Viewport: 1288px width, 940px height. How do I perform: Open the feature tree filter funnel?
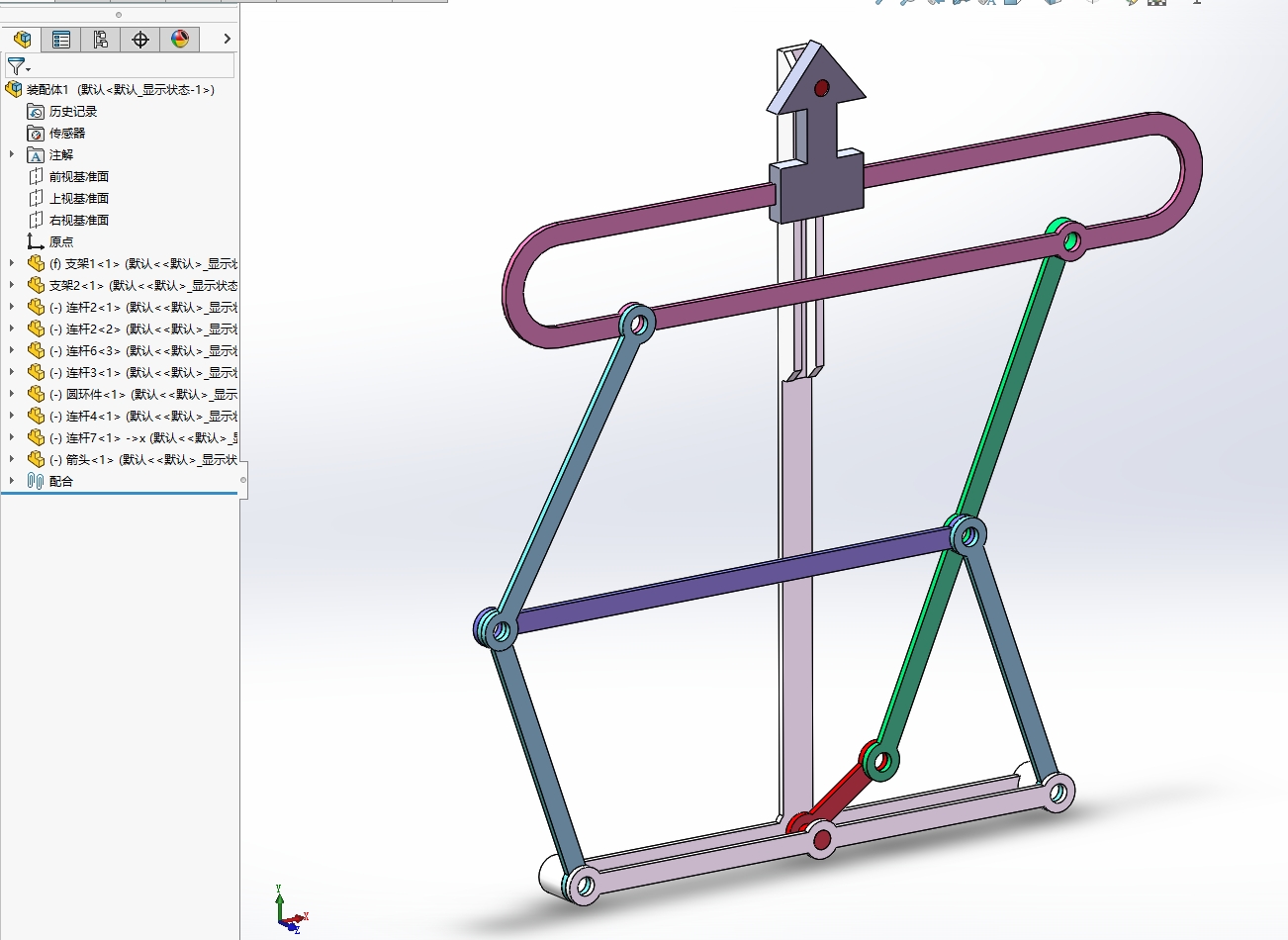click(17, 66)
